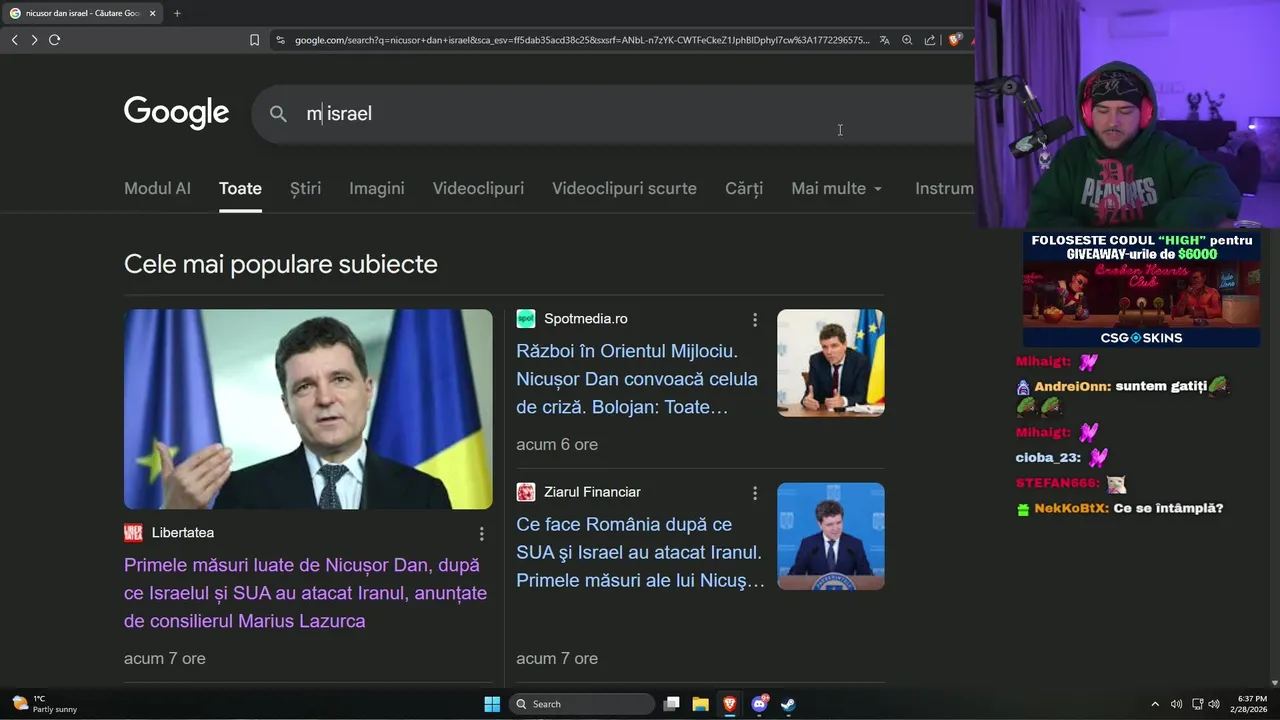Switch to the 'Modul AI' tab

pyautogui.click(x=157, y=188)
